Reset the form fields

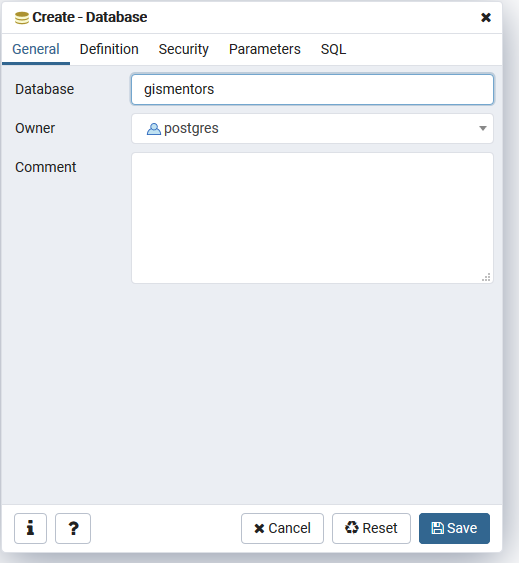[371, 528]
